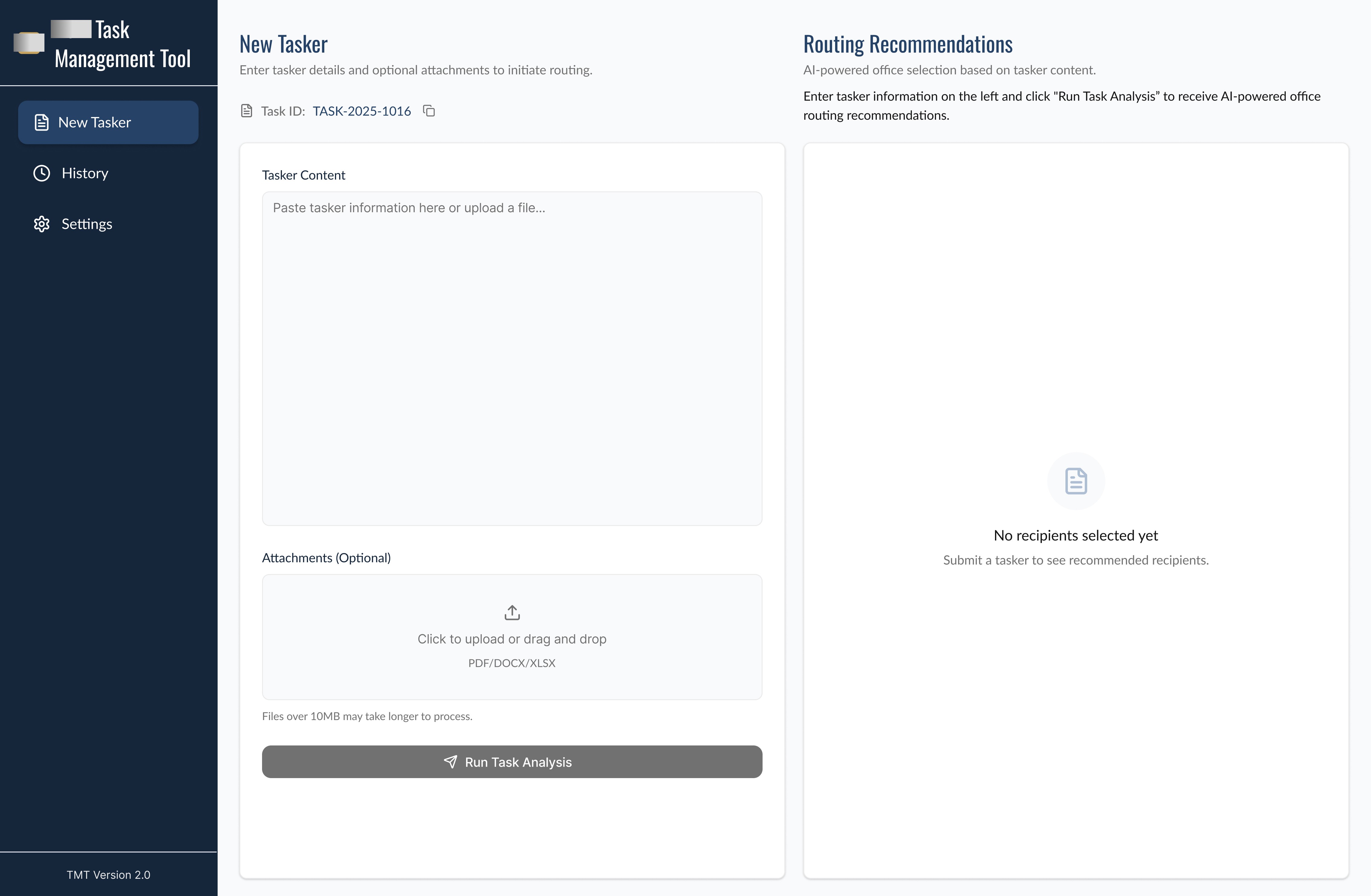Run the task analysis
The width and height of the screenshot is (1371, 896).
click(511, 762)
